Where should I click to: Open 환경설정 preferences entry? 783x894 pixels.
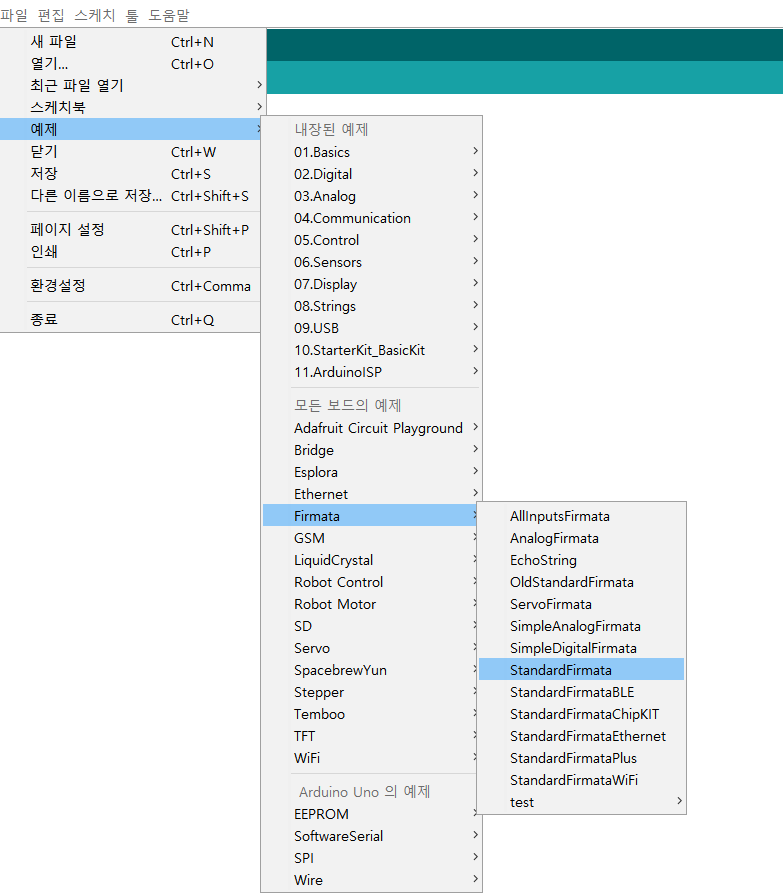132,285
